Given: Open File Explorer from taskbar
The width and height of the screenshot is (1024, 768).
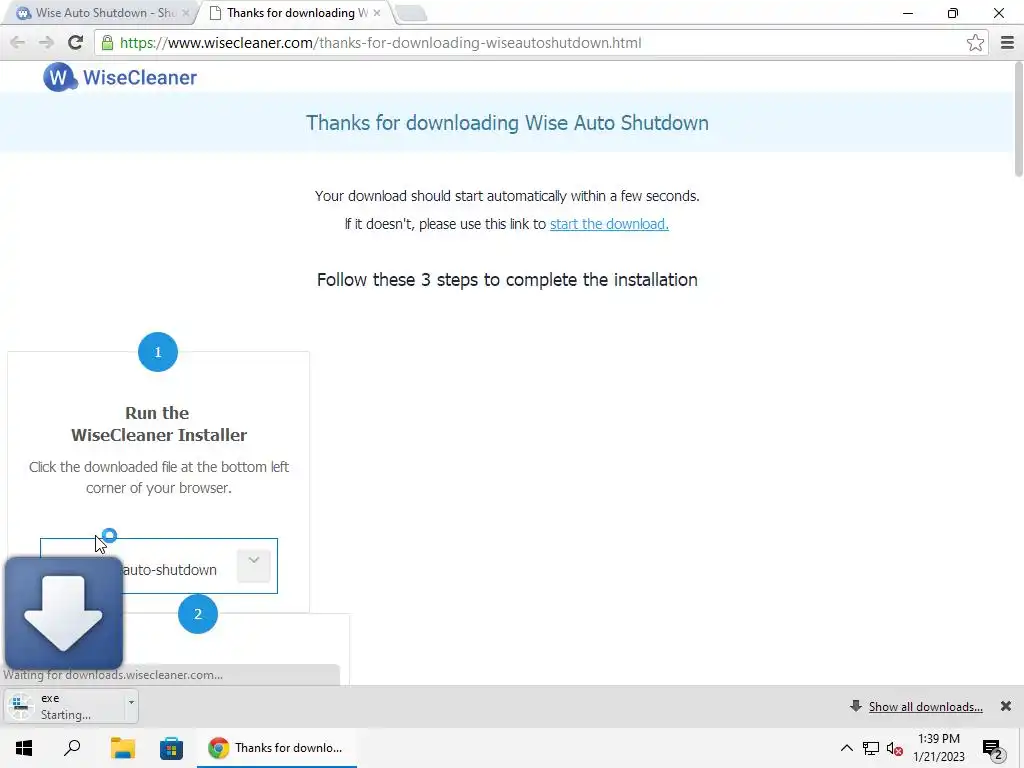Looking at the screenshot, I should (122, 748).
